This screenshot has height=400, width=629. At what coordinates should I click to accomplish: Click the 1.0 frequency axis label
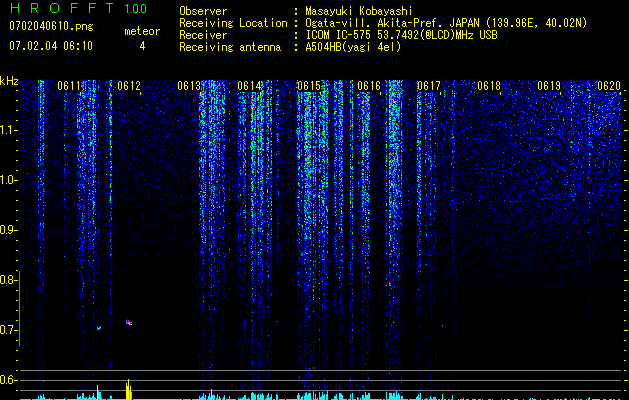point(8,180)
